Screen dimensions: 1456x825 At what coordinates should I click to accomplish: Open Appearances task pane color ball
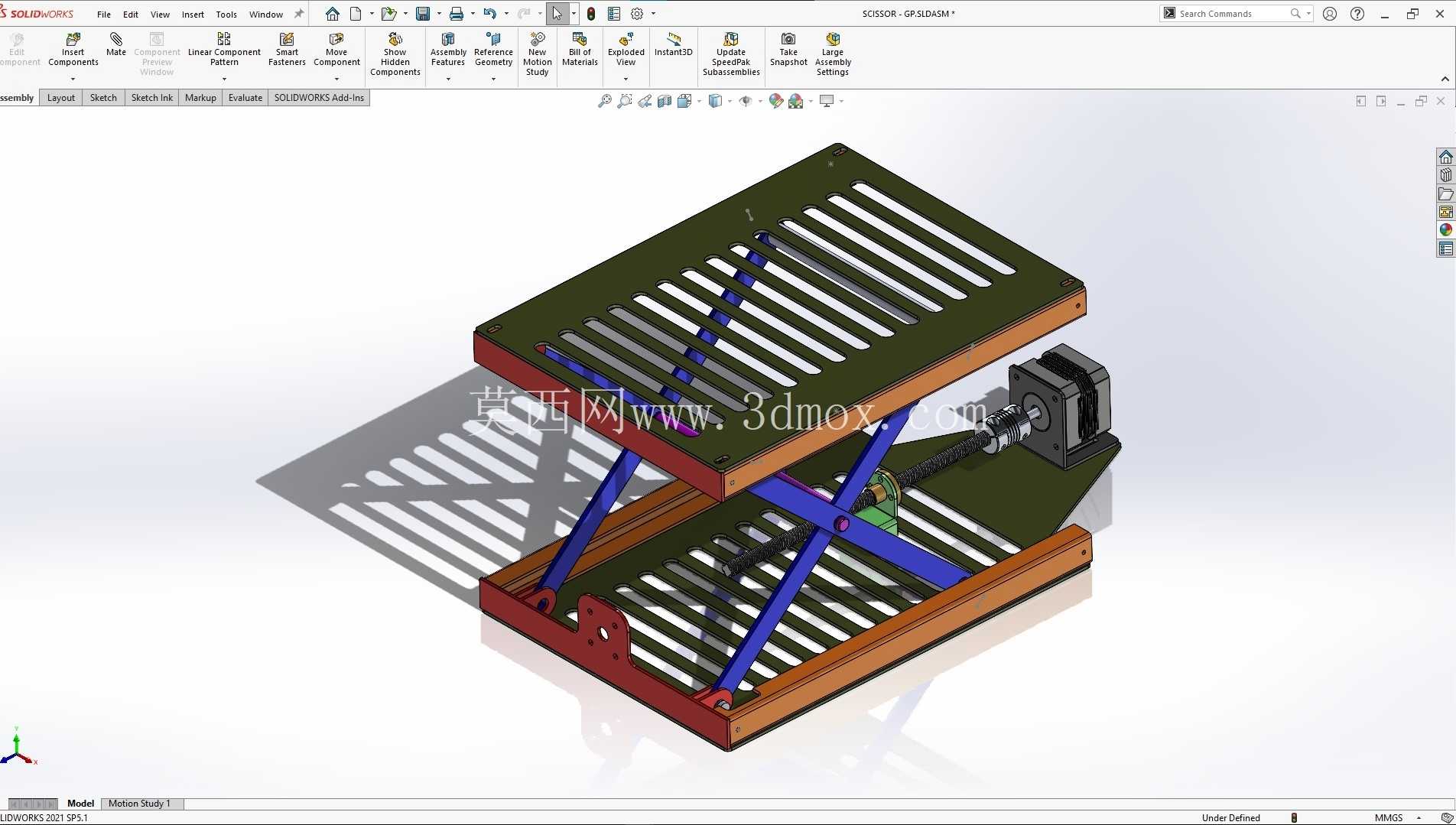click(x=1445, y=230)
